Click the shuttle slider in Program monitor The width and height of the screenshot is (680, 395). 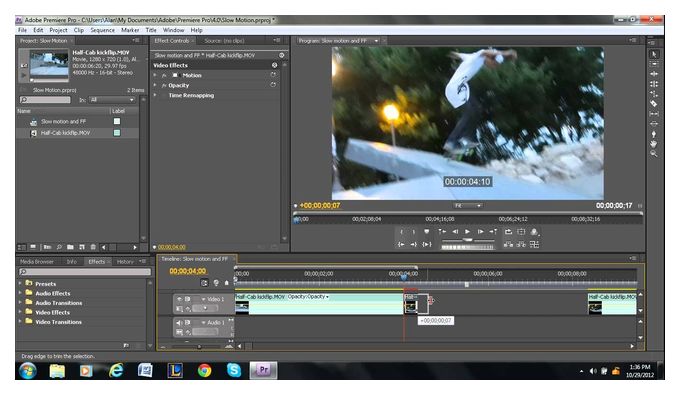(x=468, y=240)
